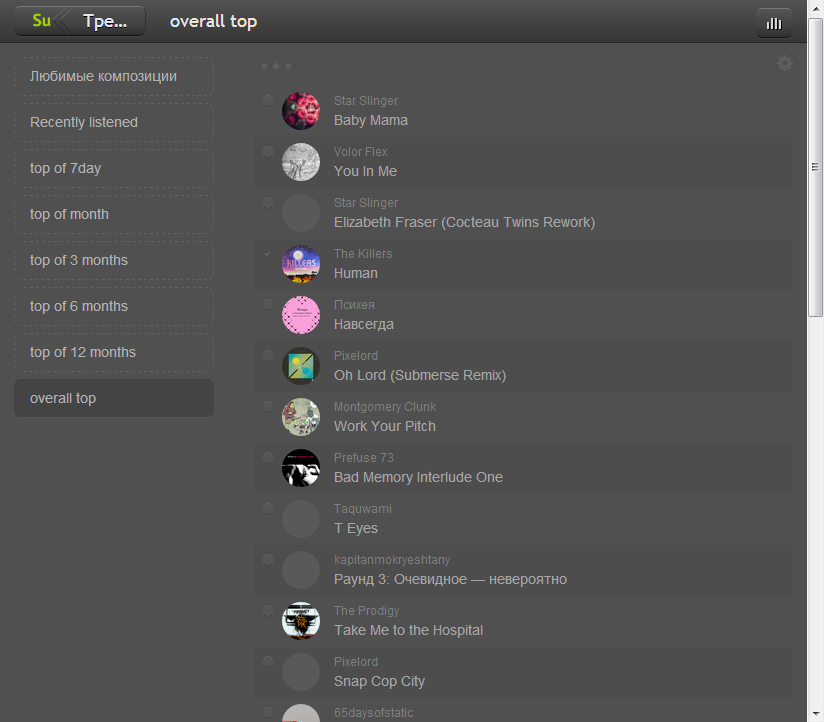Toggle the checkmark next to Human

267,253
